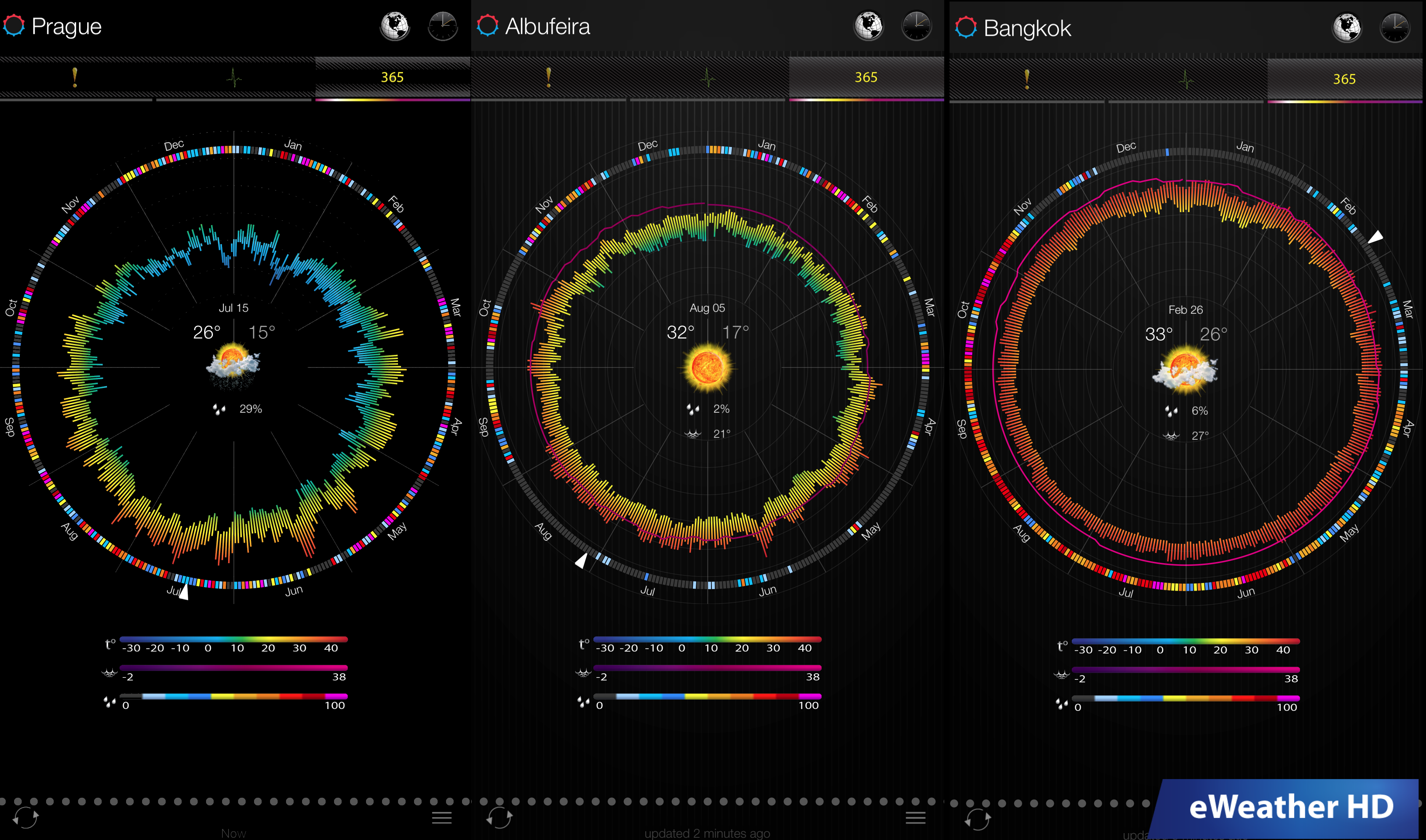The width and height of the screenshot is (1426, 840).
Task: Select the Feb date marker on Bangkok ring
Action: [x=1376, y=236]
